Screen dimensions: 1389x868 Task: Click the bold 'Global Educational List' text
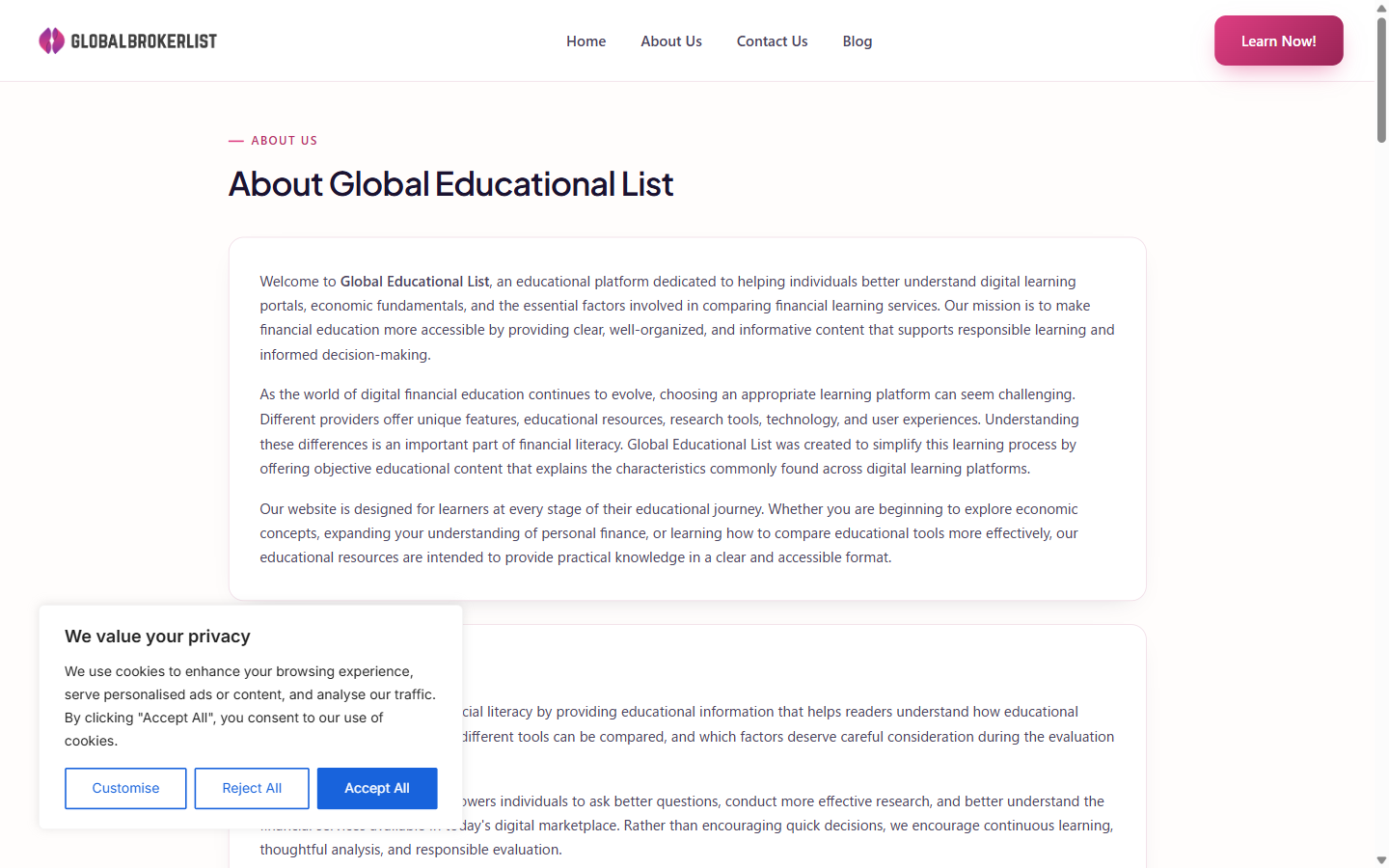click(415, 282)
